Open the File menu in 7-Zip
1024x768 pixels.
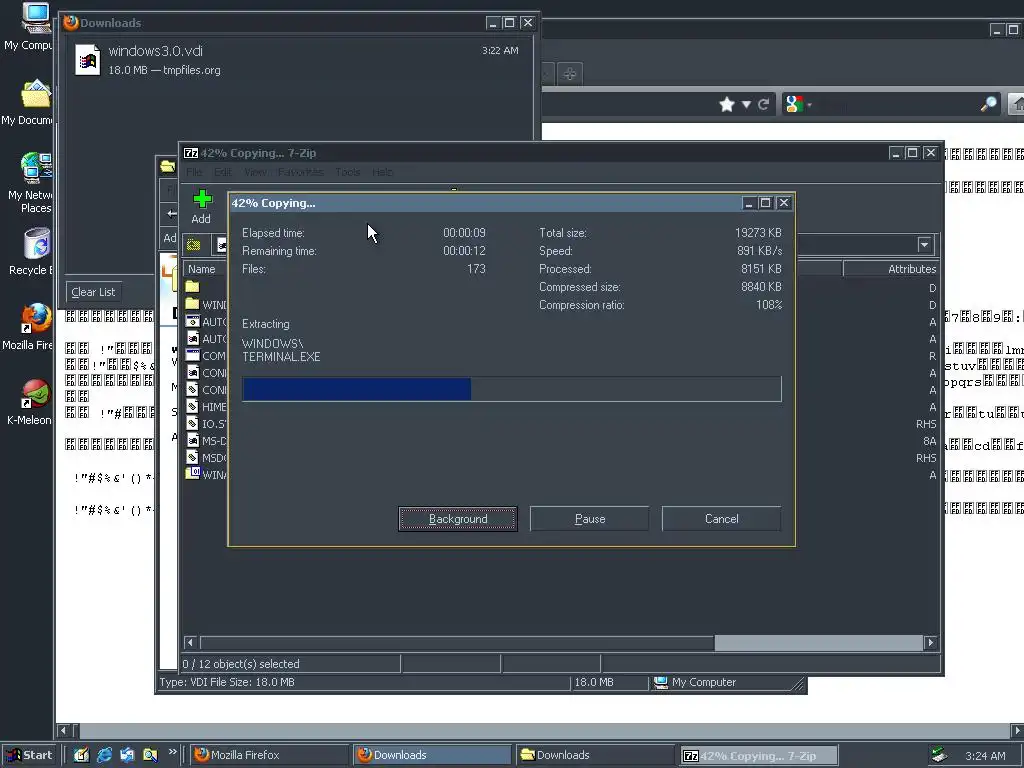tap(194, 172)
